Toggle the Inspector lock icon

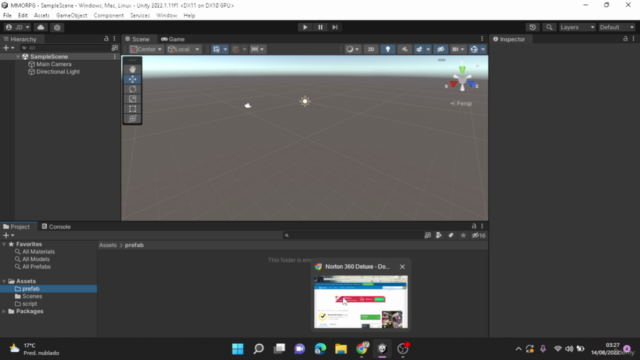pyautogui.click(x=625, y=39)
